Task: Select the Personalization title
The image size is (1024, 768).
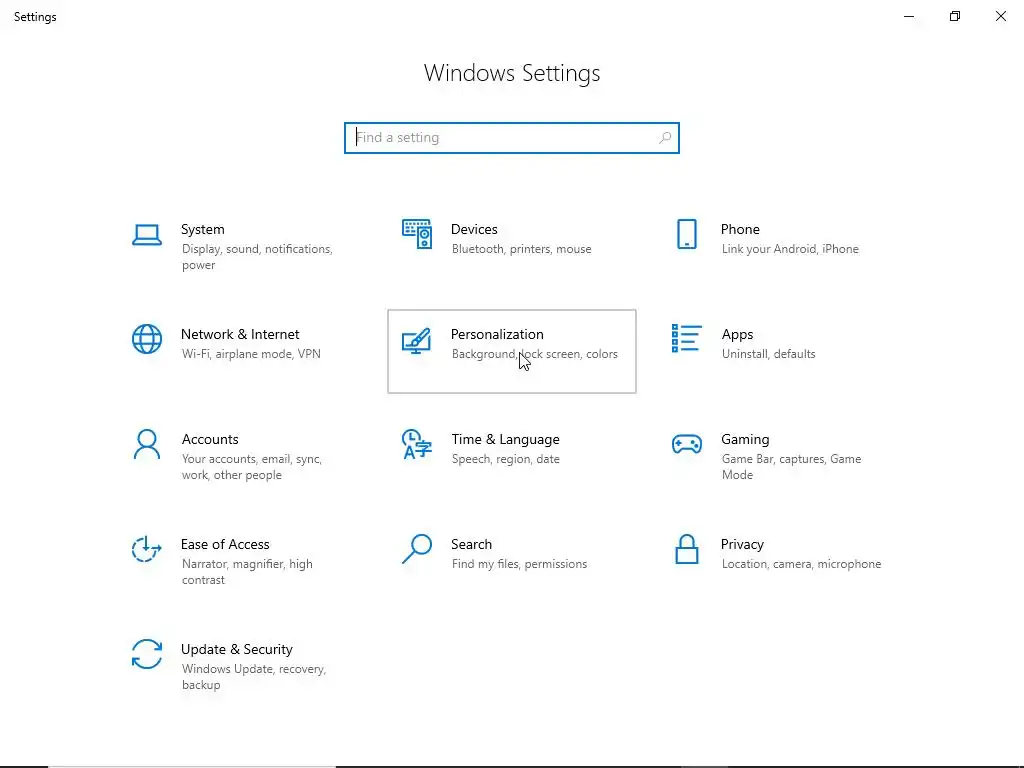Action: pyautogui.click(x=497, y=334)
